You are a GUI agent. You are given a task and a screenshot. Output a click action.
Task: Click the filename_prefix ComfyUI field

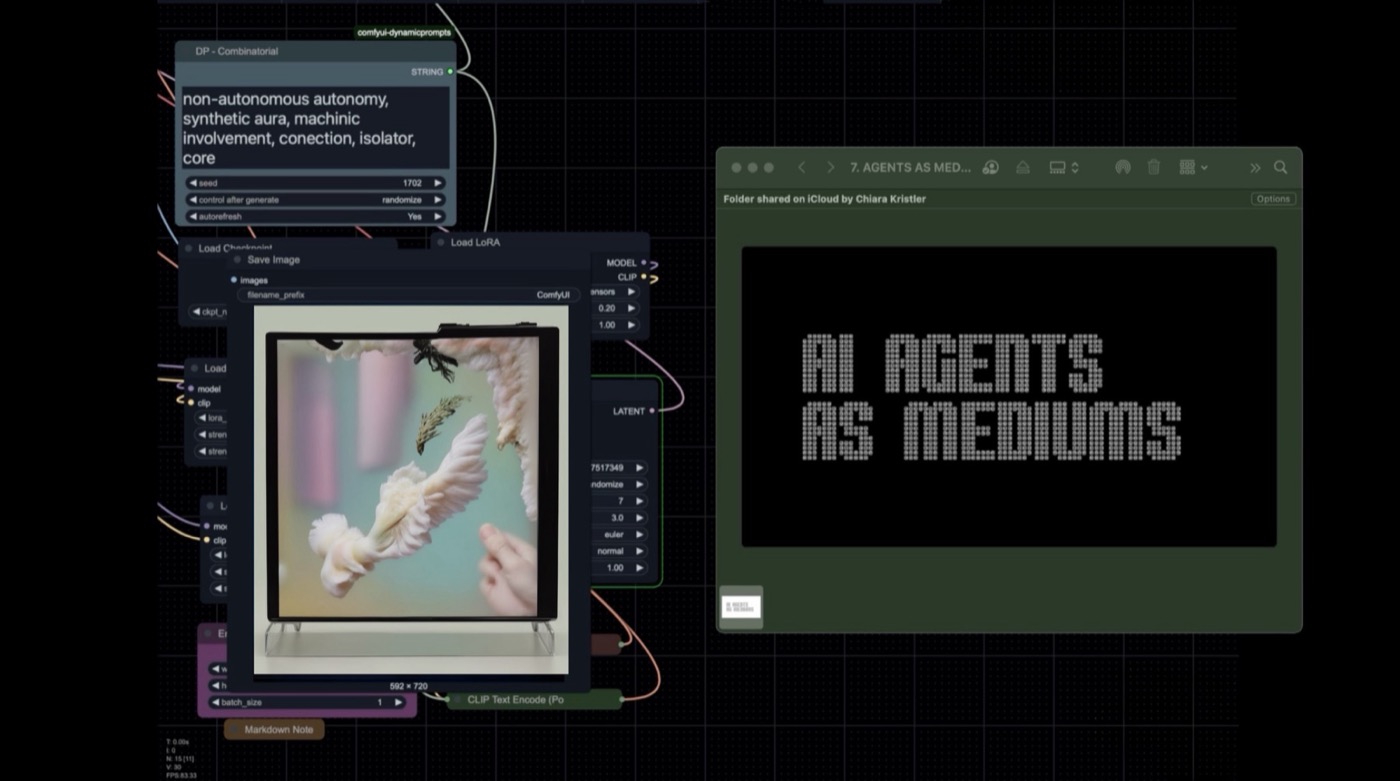tap(408, 295)
